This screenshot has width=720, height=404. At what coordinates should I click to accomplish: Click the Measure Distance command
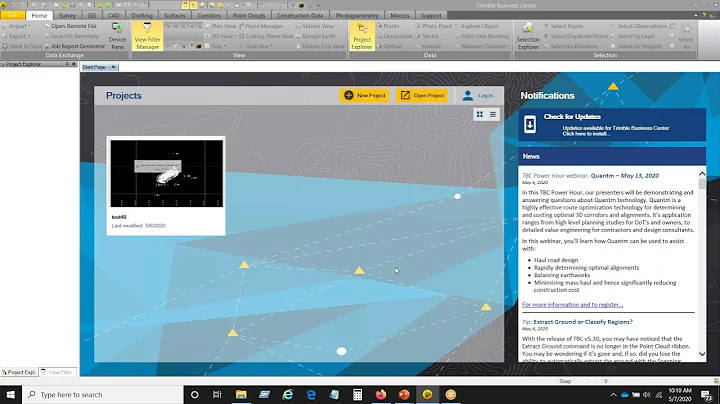tap(482, 46)
